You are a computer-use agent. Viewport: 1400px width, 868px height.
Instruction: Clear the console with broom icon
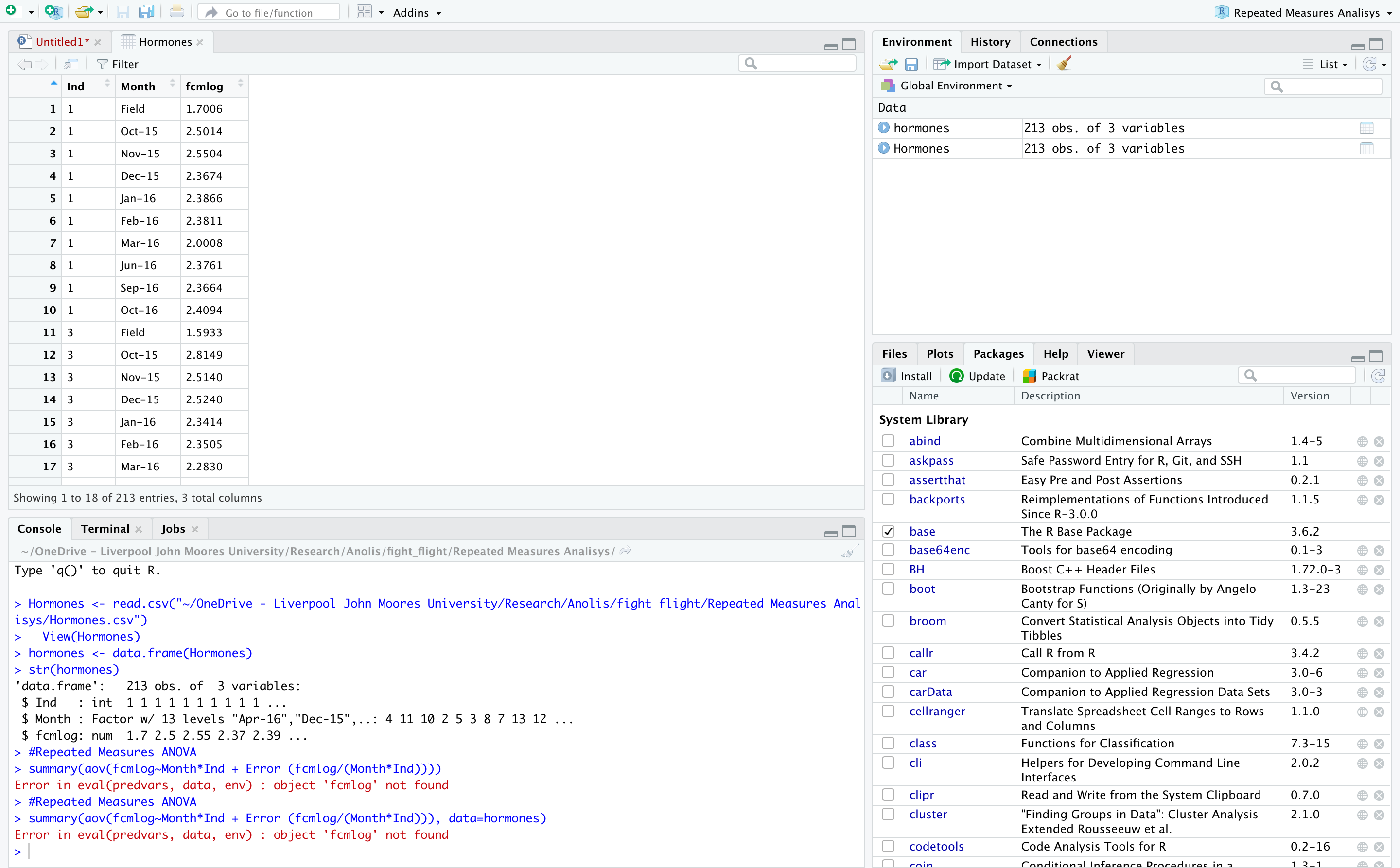pyautogui.click(x=850, y=551)
